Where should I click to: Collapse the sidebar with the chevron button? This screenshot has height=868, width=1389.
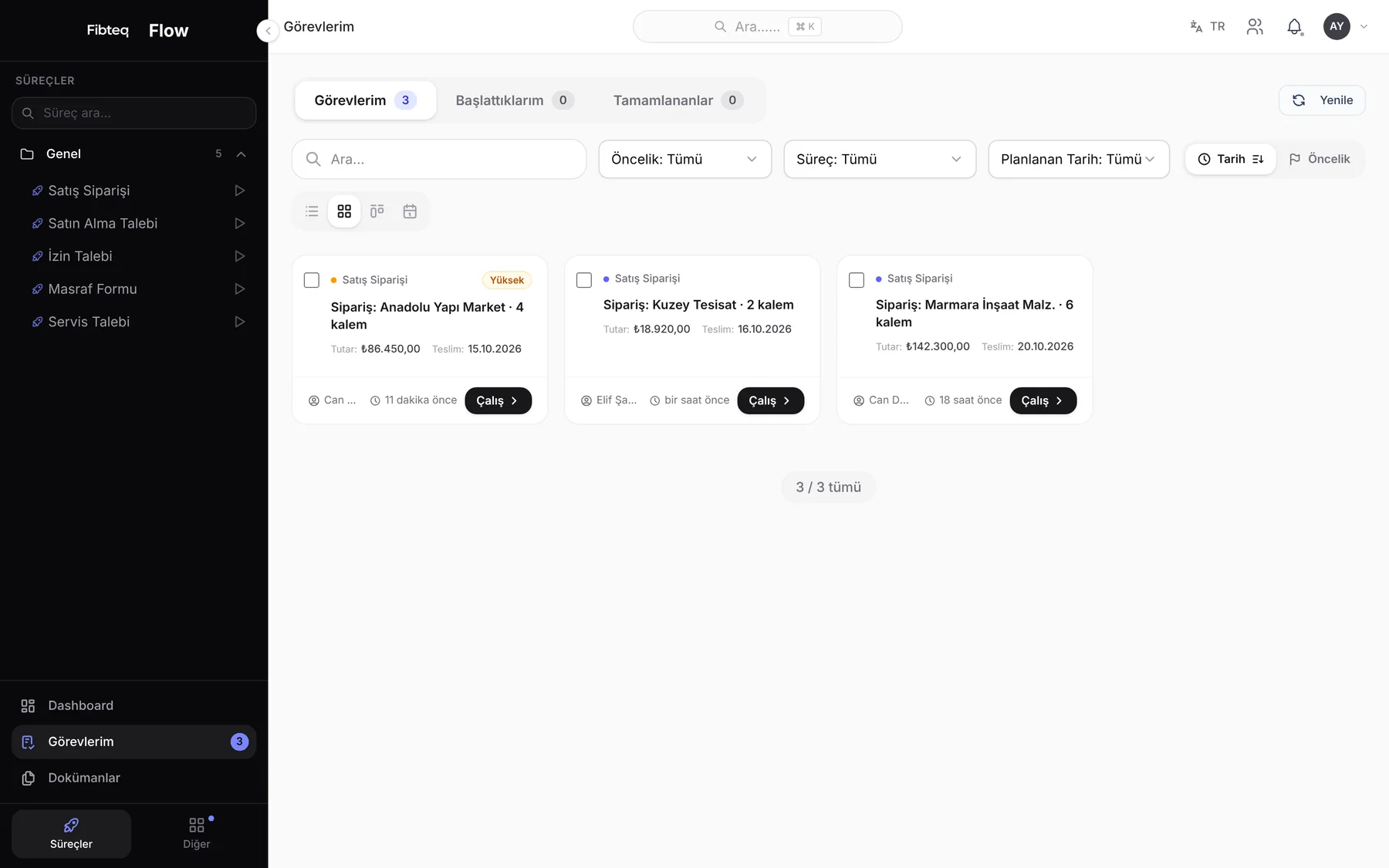pos(268,31)
